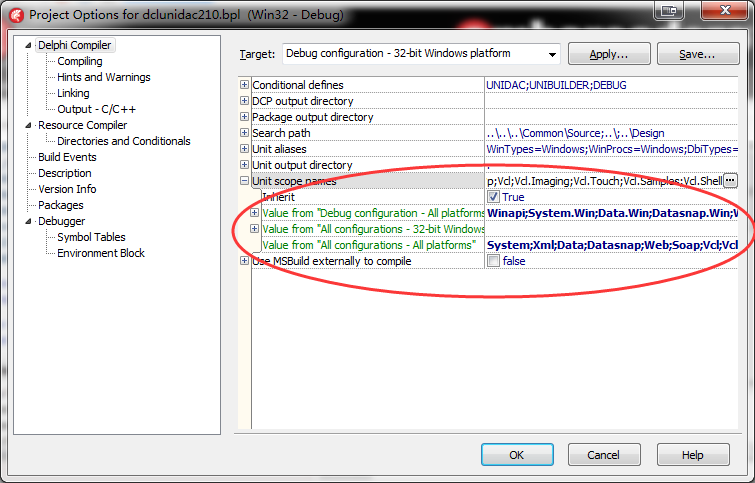Open Directories and Conditionals page
This screenshot has height=483, width=755.
pos(124,141)
